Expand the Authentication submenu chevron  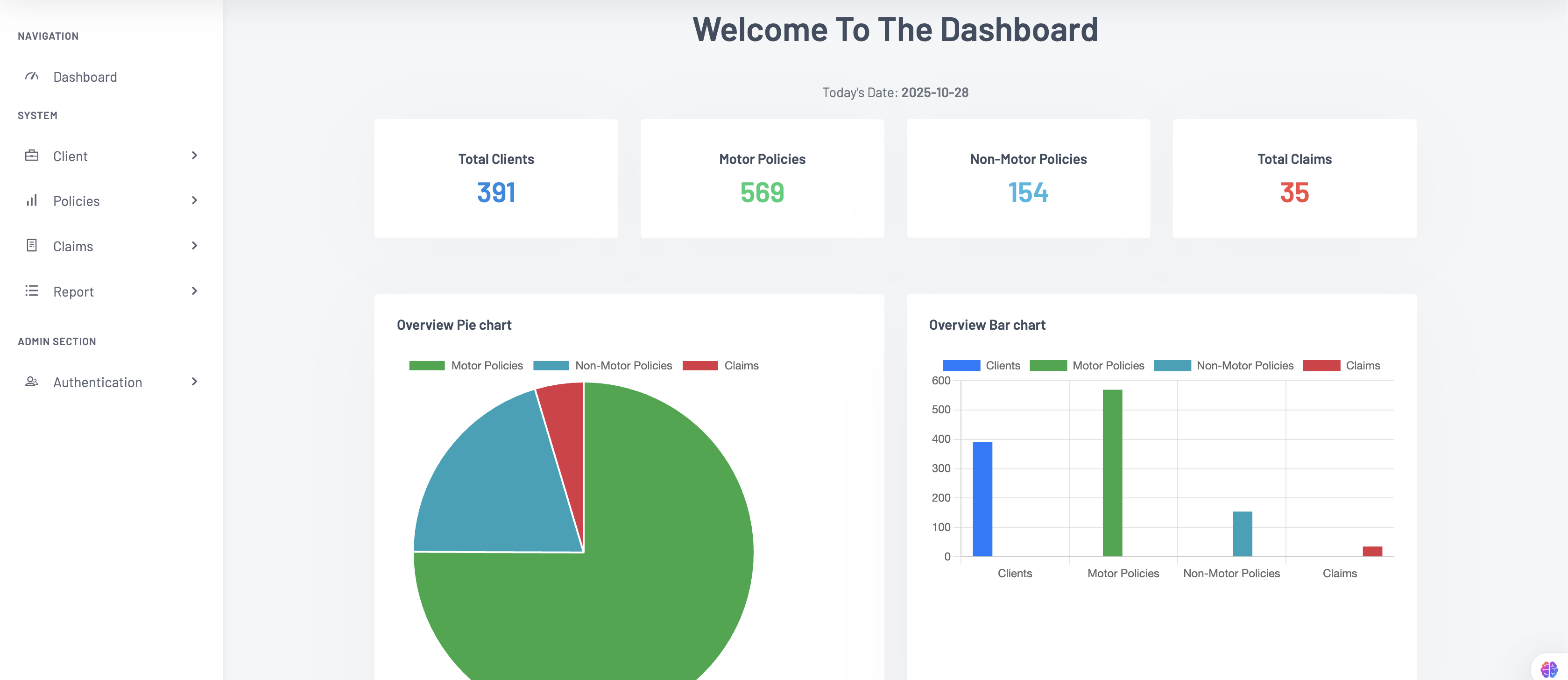(194, 382)
